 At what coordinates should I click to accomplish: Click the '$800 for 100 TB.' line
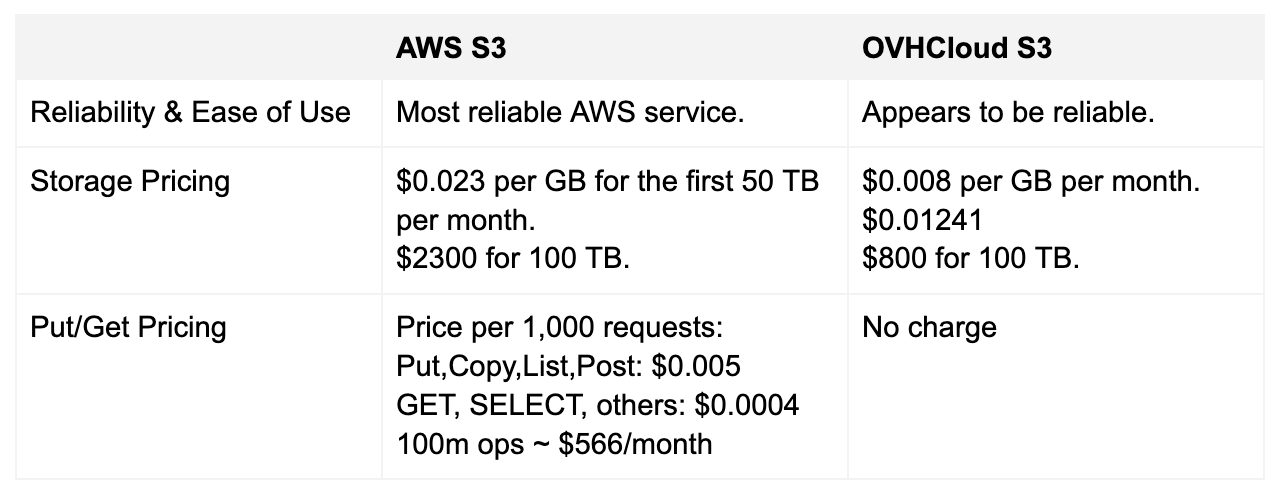(970, 259)
